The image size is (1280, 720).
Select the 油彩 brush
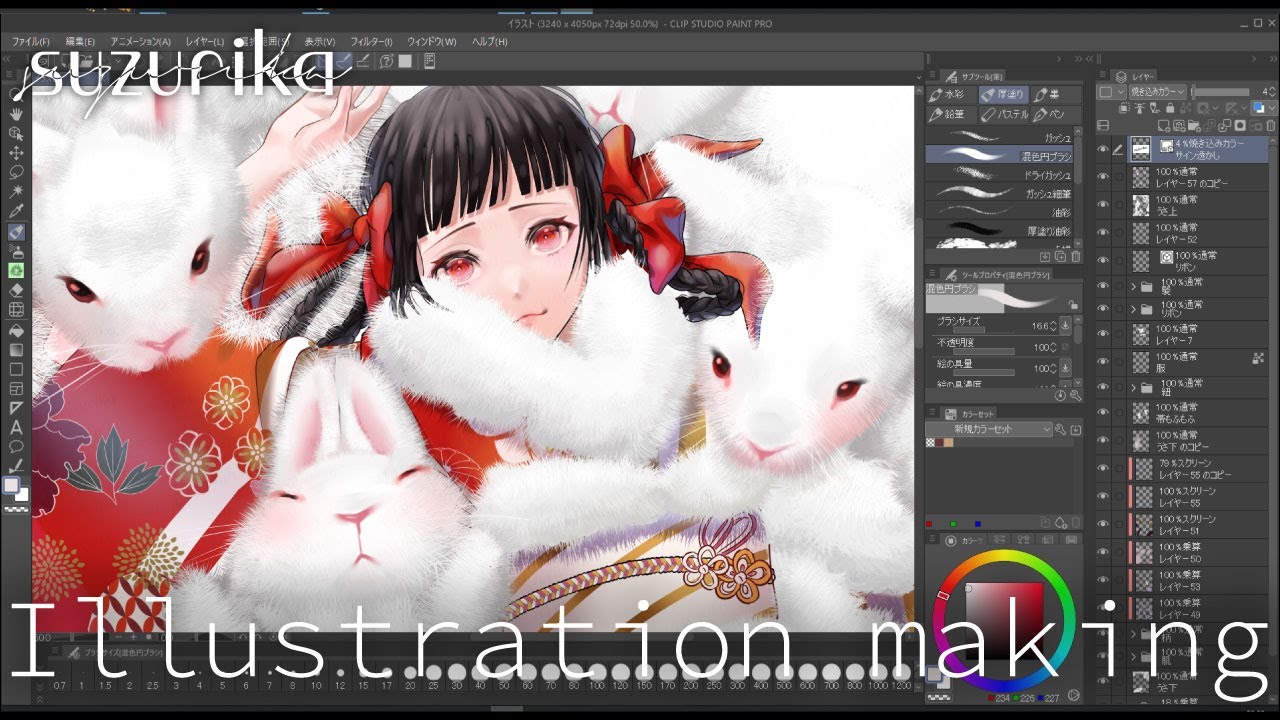(x=999, y=212)
